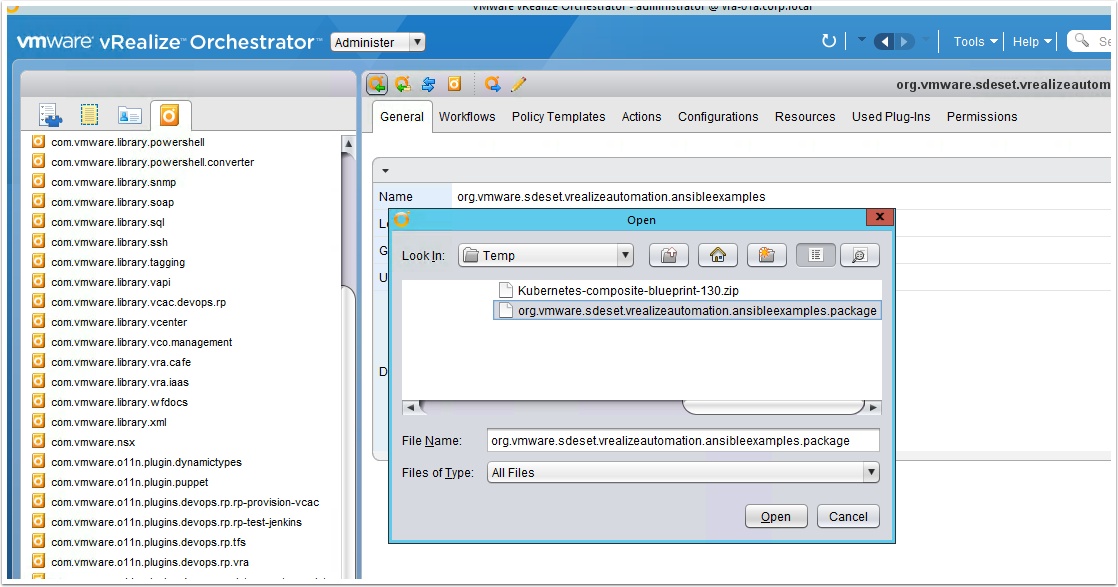
Task: Select com.vmware.library.ssh package
Action: [110, 242]
